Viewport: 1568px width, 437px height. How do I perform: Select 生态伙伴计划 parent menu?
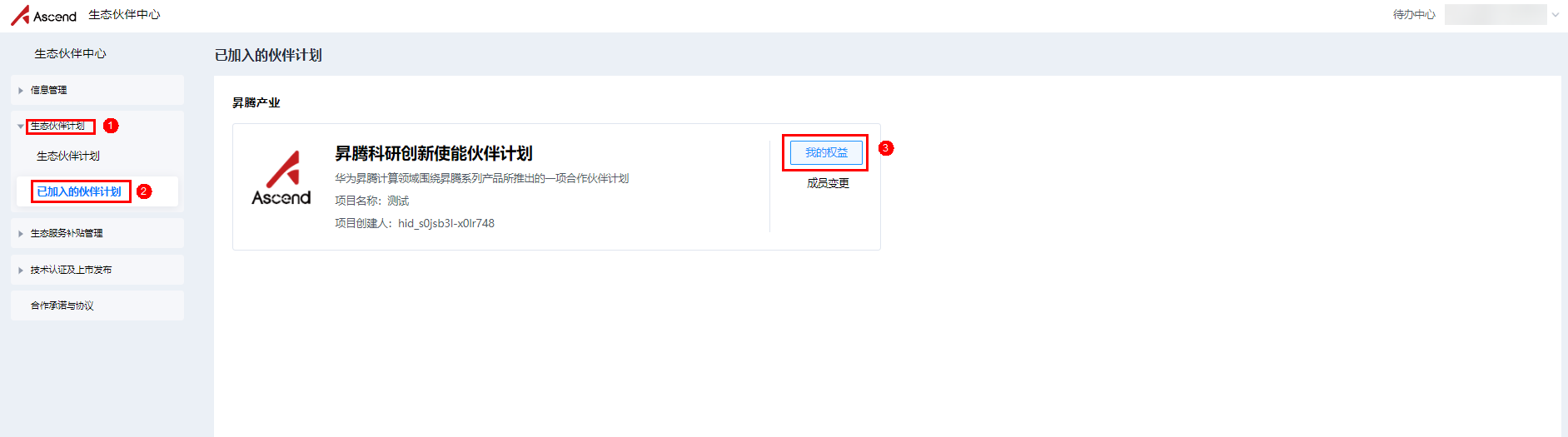57,126
